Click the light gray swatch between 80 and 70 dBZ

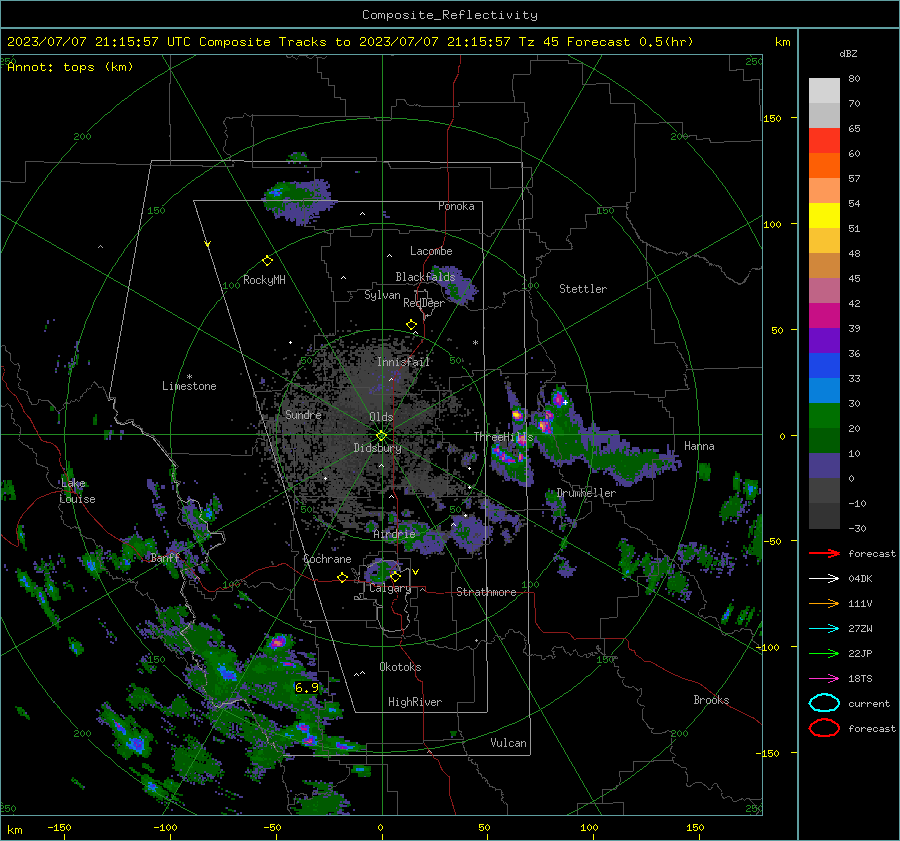[824, 91]
